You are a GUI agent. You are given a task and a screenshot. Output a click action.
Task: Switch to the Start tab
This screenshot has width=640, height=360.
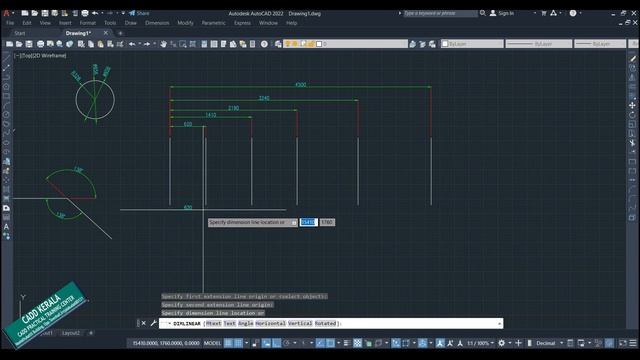pyautogui.click(x=20, y=33)
